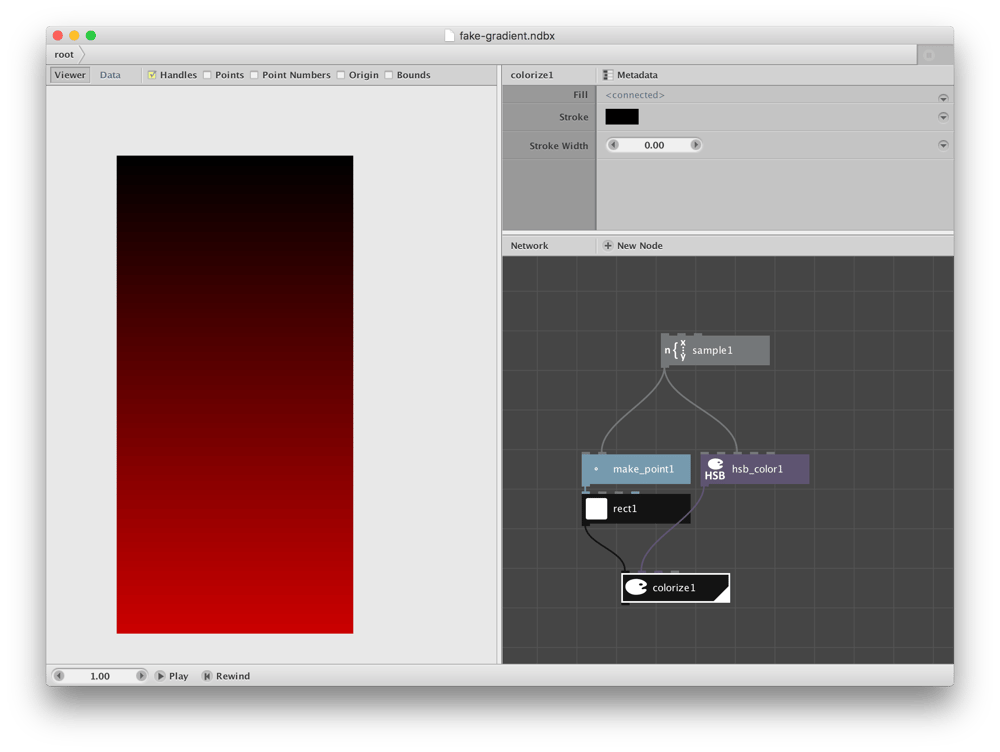Select the make_point1 node
The width and height of the screenshot is (1000, 752).
tap(636, 469)
